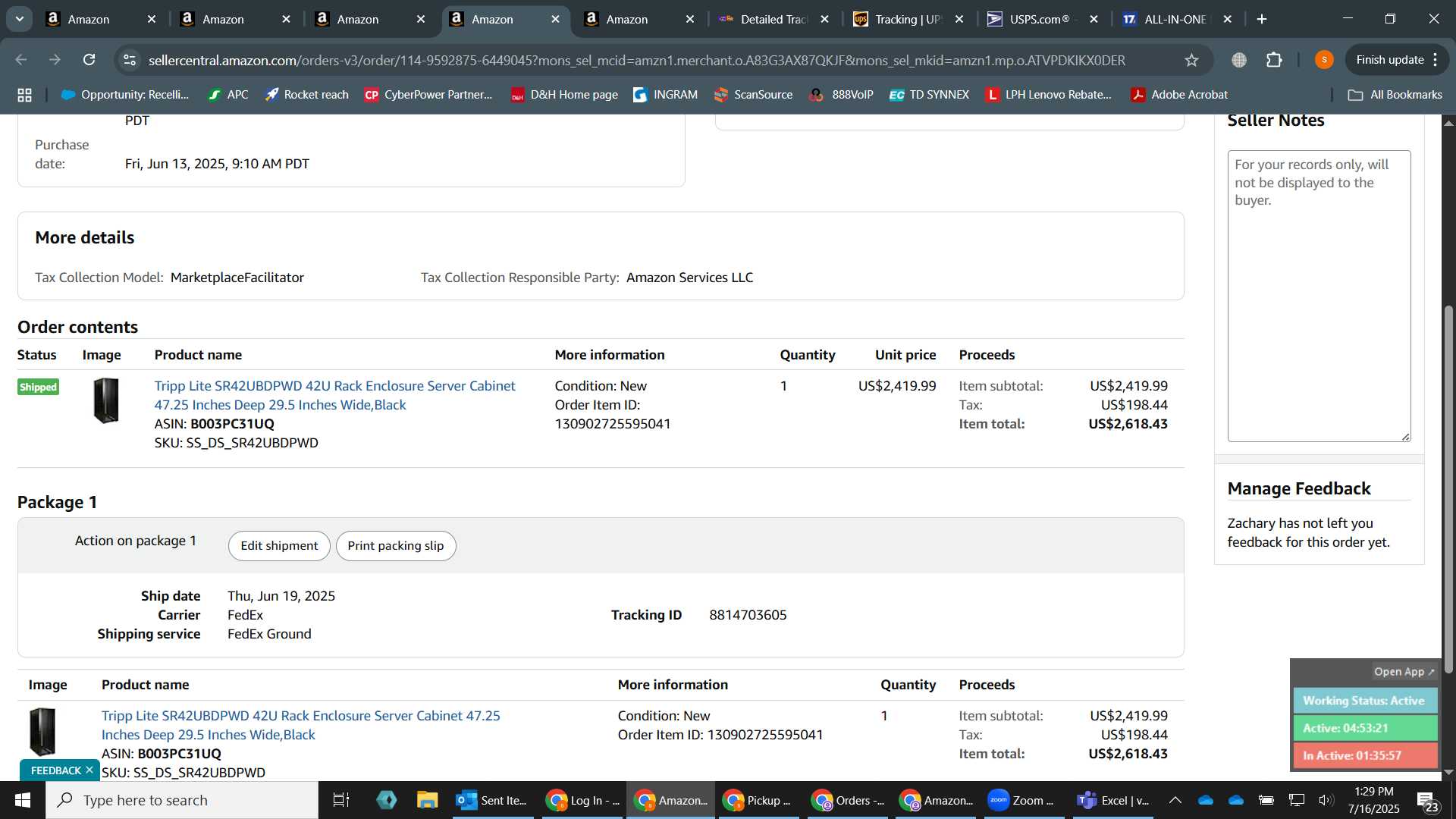Screen dimensions: 1456x819
Task: Open Tripp Lite product link in Order contents
Action: click(x=334, y=395)
